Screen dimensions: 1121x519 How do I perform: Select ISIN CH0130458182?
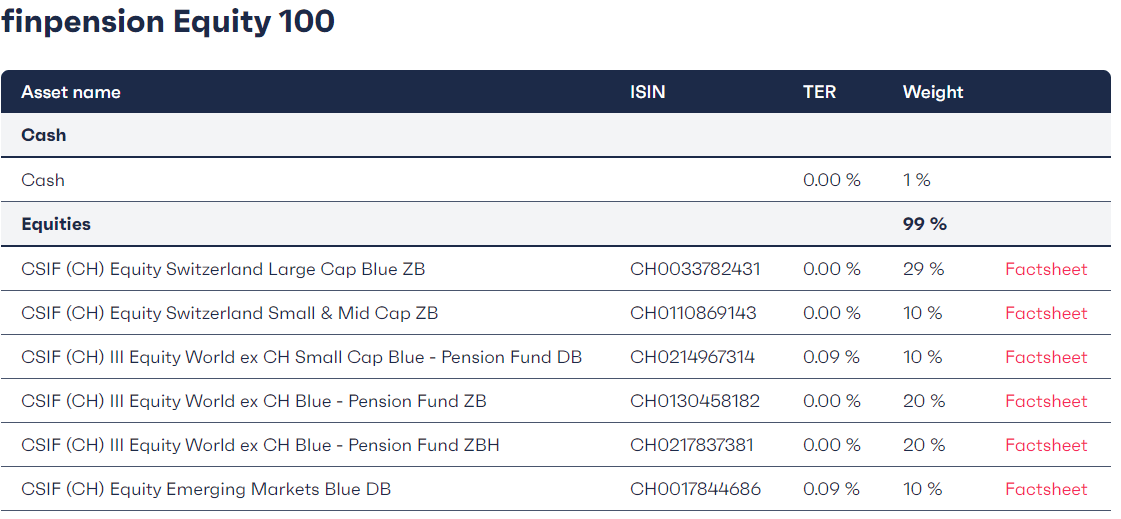click(695, 401)
